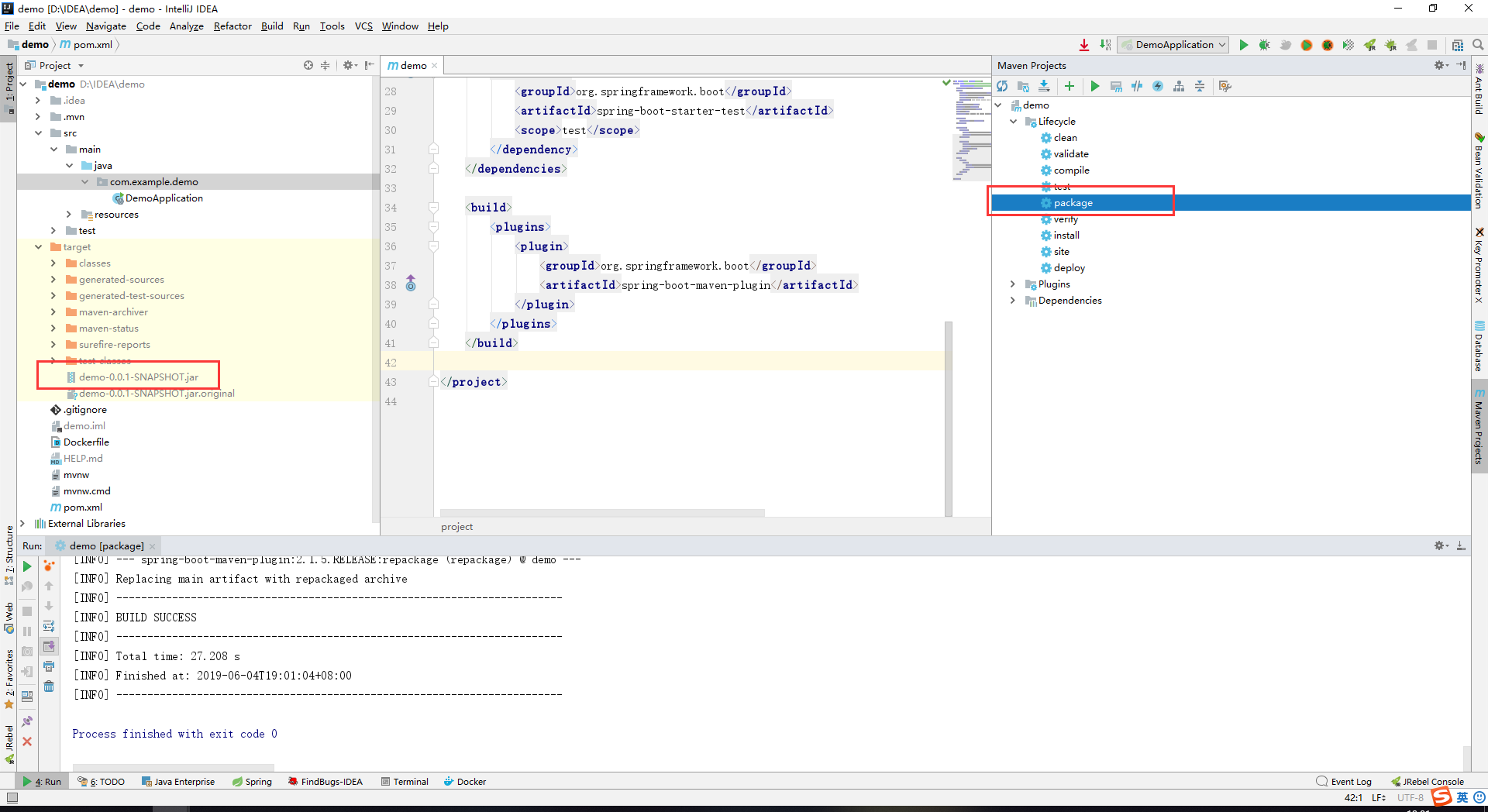Click Execute Maven Goal icon
The image size is (1488, 812).
click(x=1116, y=86)
